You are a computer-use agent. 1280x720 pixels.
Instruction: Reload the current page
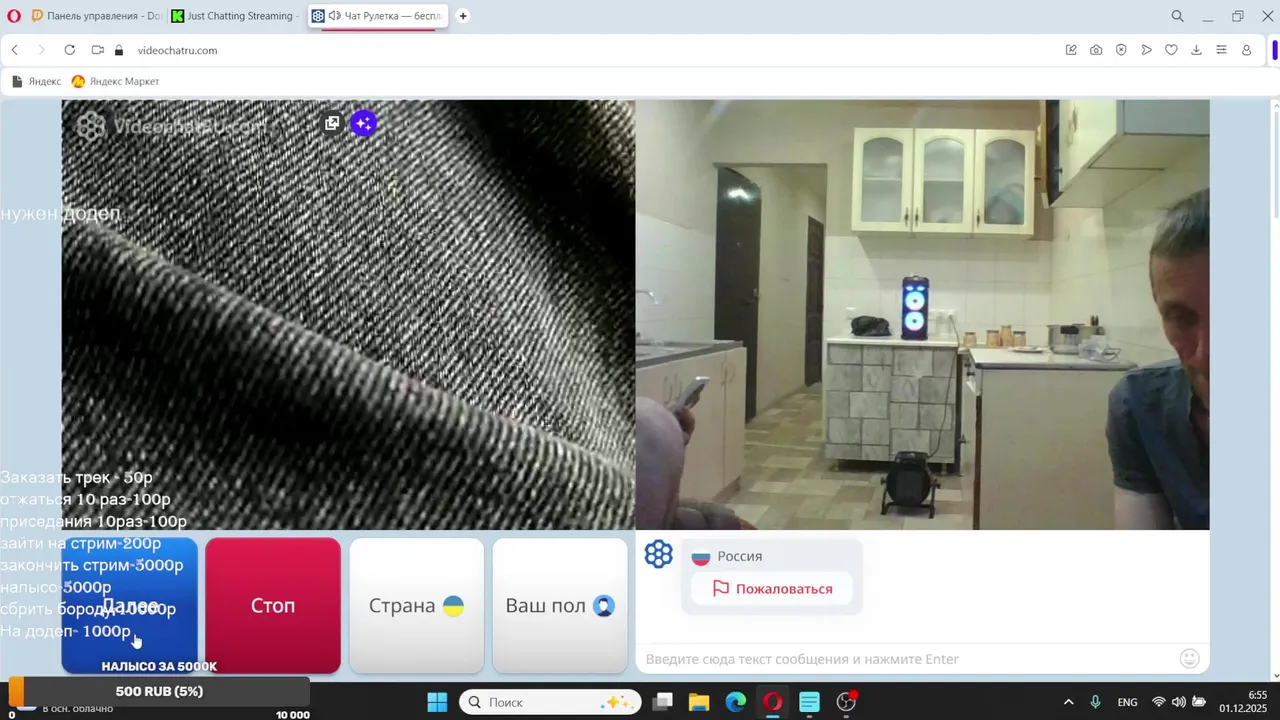click(69, 50)
